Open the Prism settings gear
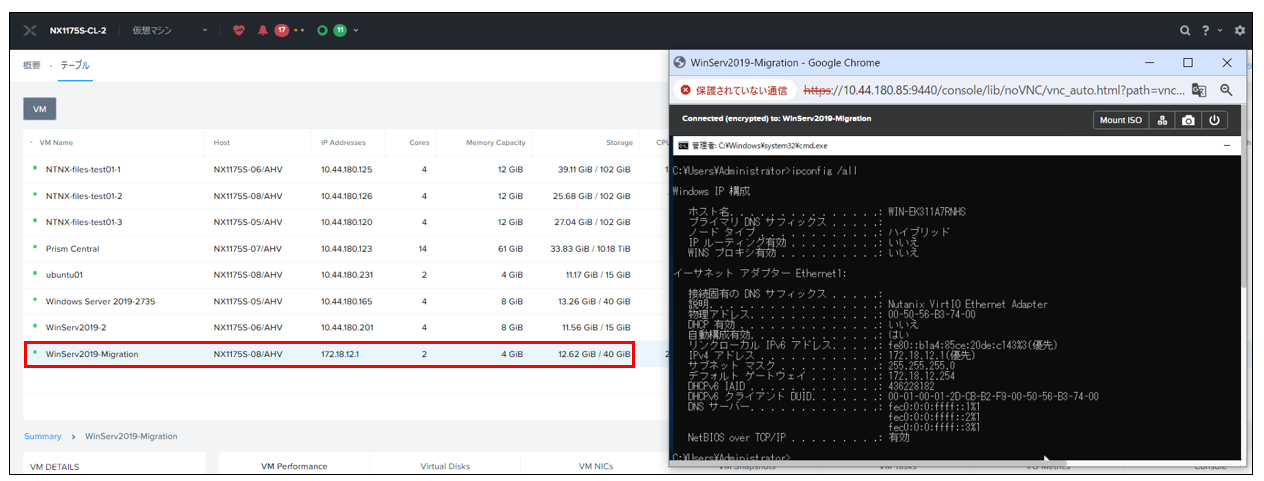1264x481 pixels. [x=1240, y=31]
